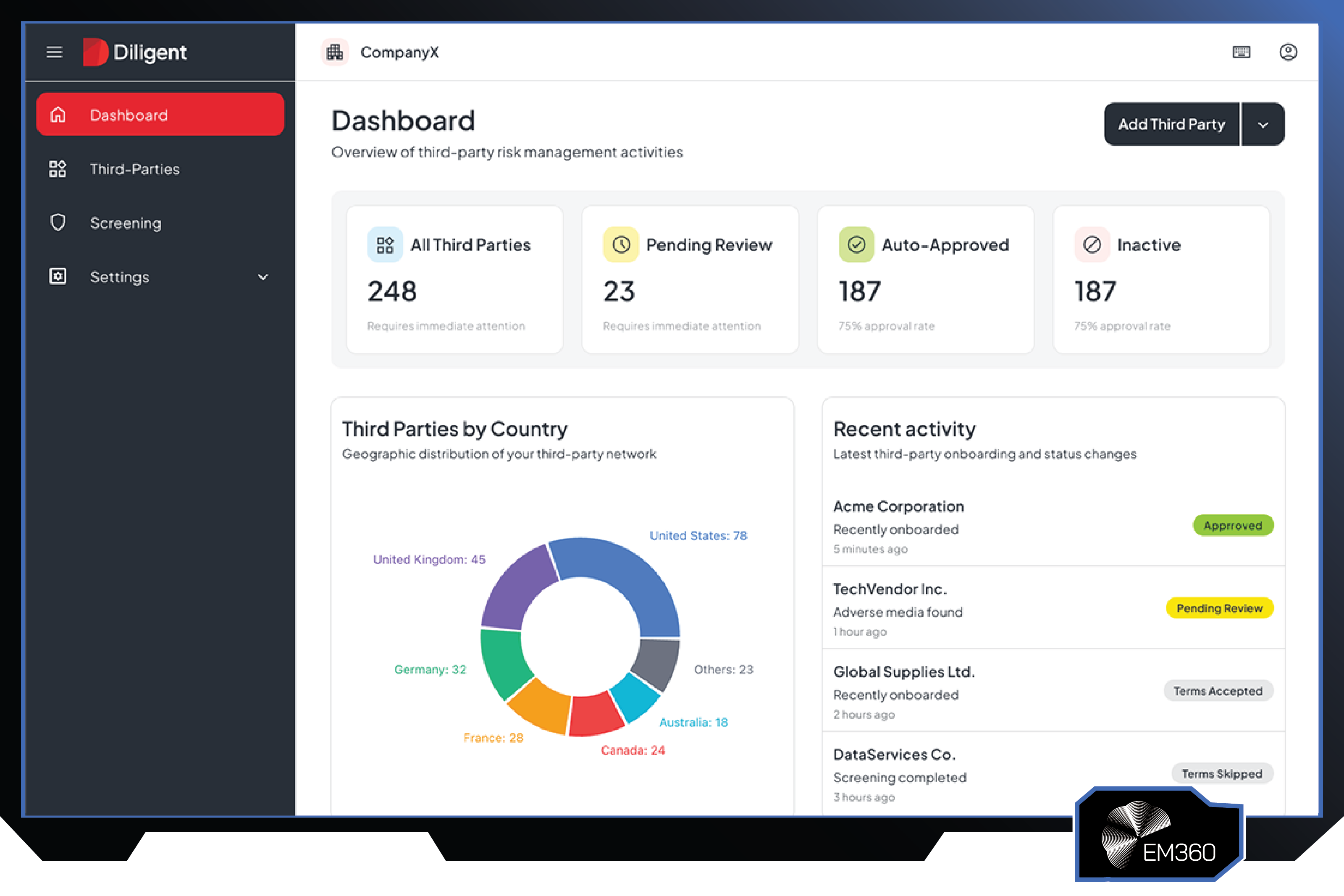The width and height of the screenshot is (1344, 896).
Task: Click the Australia: 18 chart label
Action: point(694,722)
